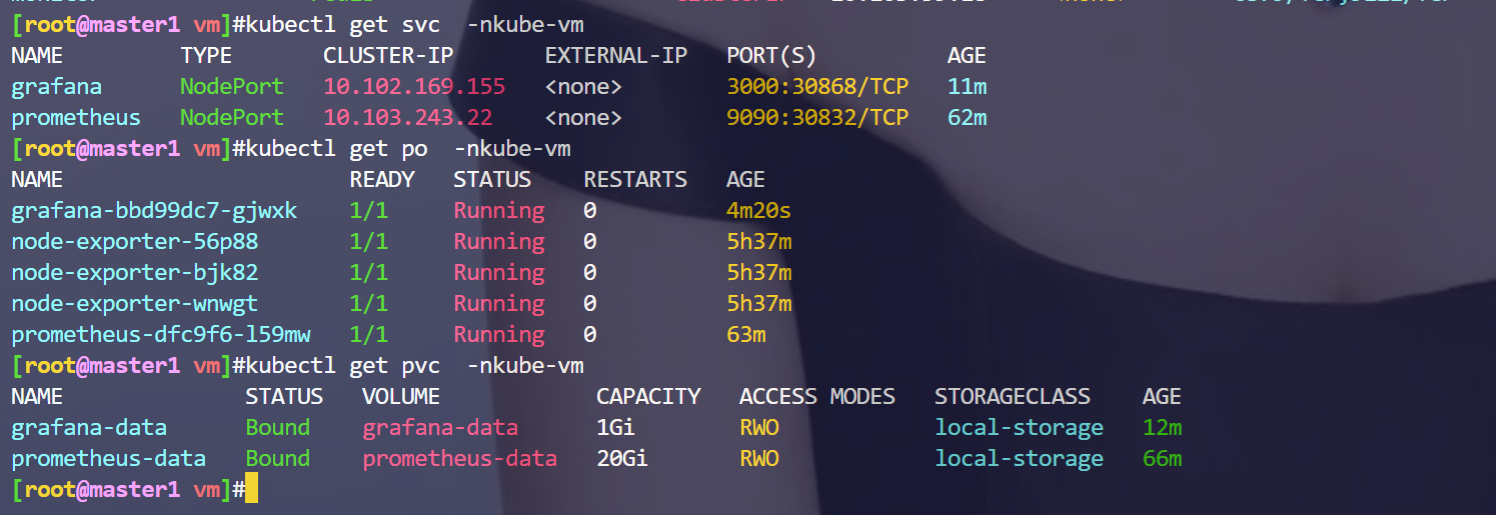Click the NodePort type of grafana service
The image size is (1496, 515).
pos(232,87)
